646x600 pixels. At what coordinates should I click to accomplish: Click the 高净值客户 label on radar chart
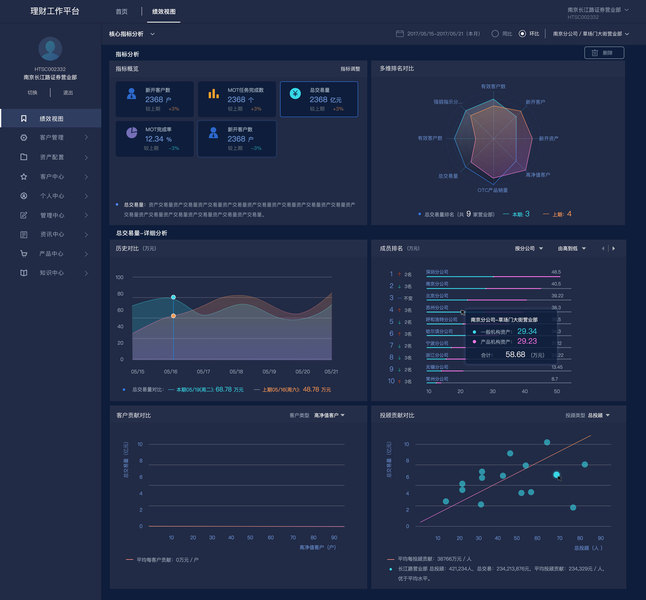(x=538, y=175)
